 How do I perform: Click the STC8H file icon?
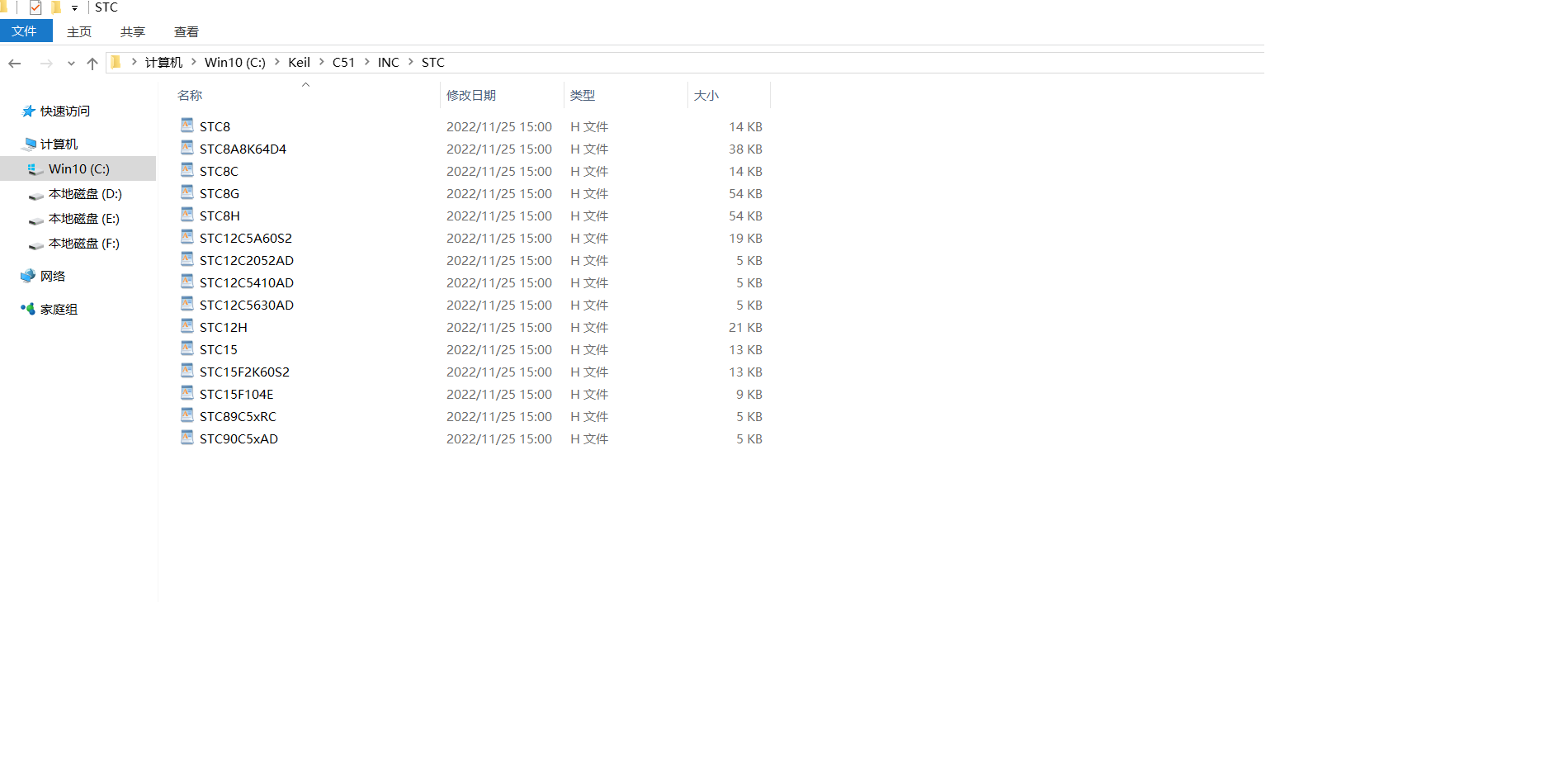(187, 215)
